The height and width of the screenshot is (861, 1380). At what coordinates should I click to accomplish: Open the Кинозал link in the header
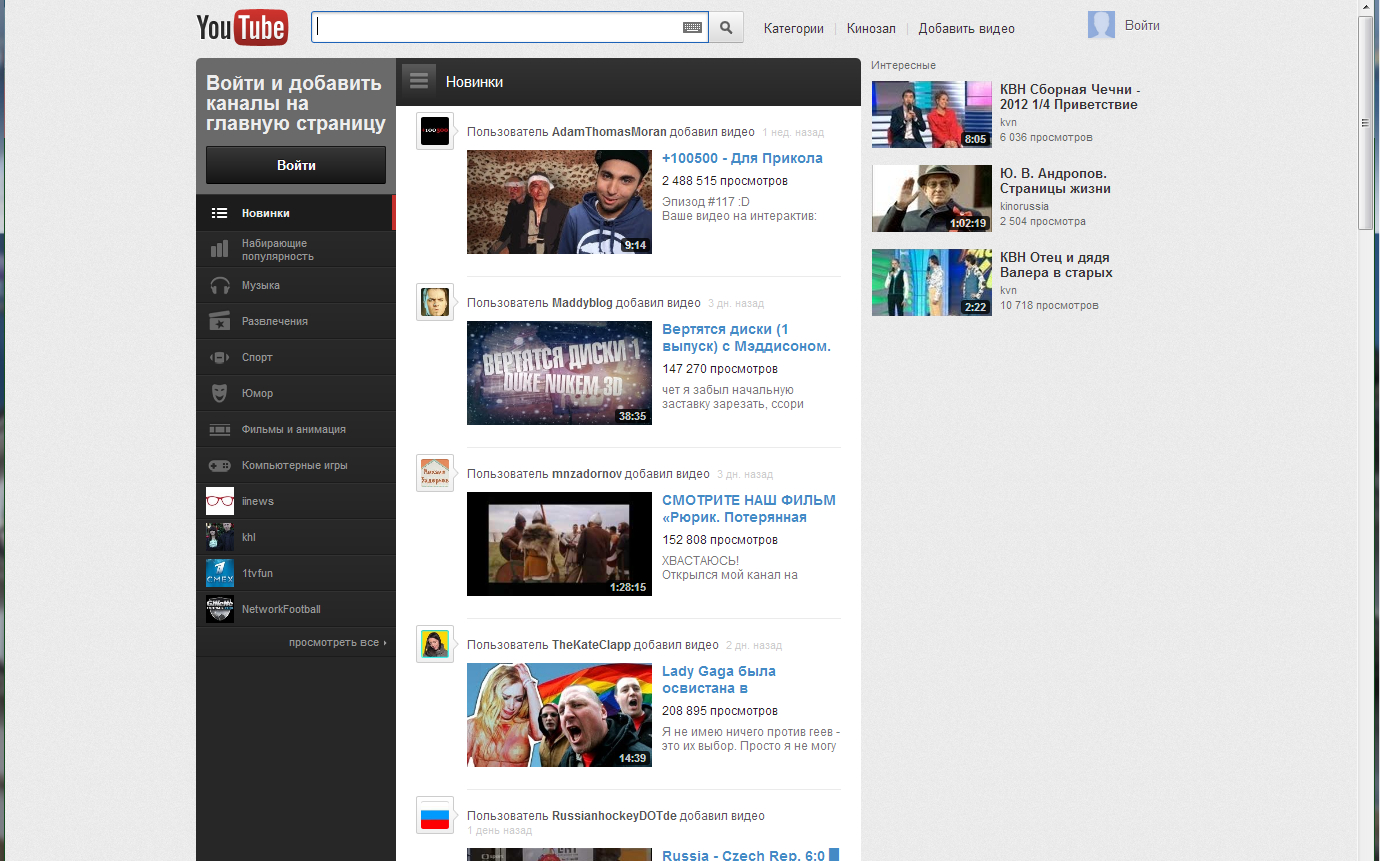click(x=871, y=29)
